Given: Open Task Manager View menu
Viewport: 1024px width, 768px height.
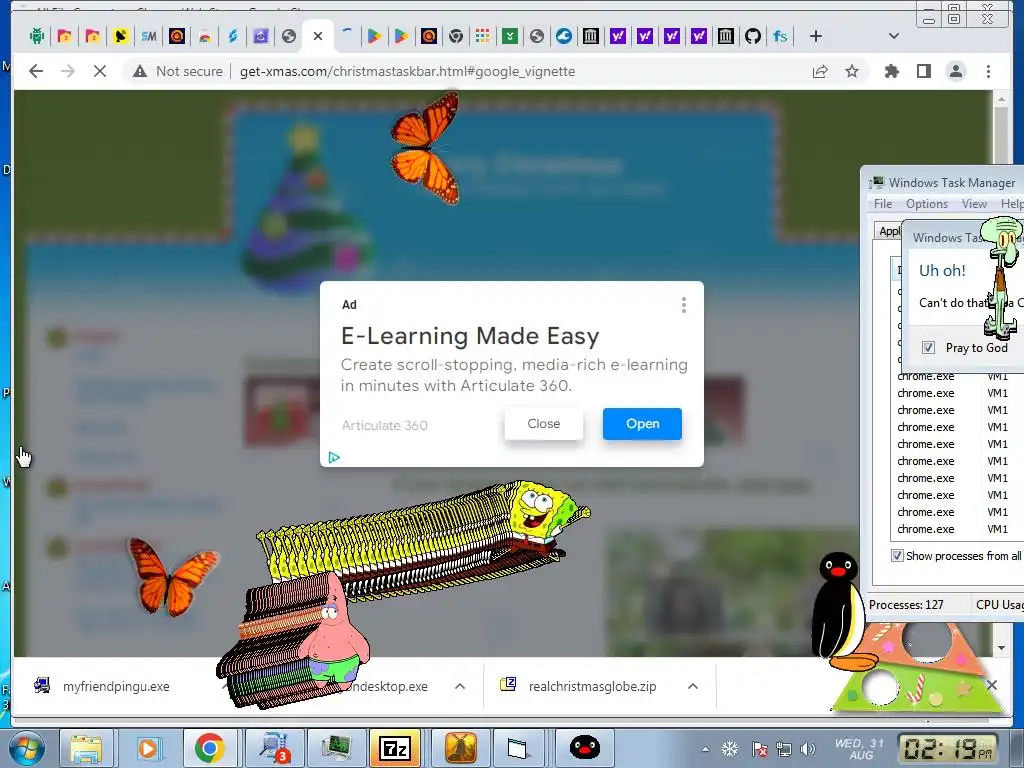Looking at the screenshot, I should pyautogui.click(x=974, y=204).
